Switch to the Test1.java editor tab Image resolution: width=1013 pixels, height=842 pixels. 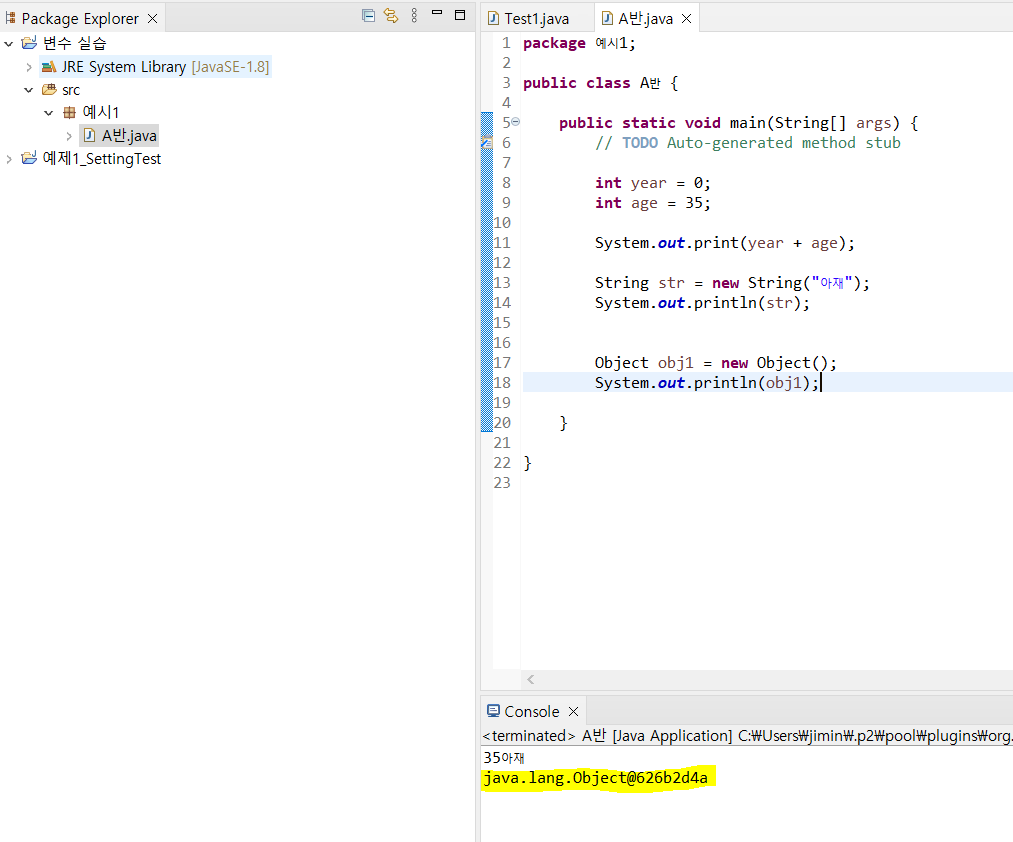[536, 19]
